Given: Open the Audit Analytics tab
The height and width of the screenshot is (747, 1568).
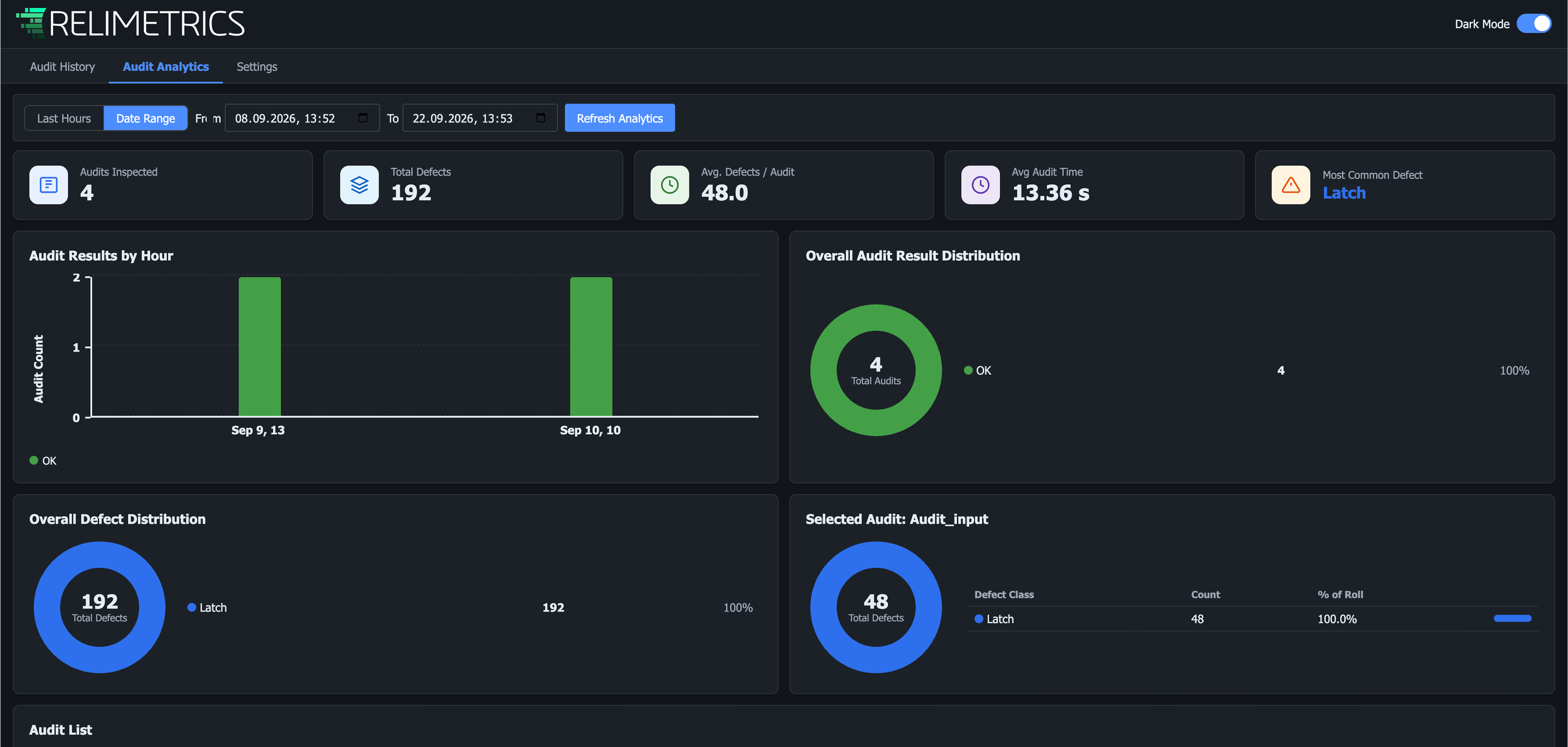Looking at the screenshot, I should tap(165, 66).
